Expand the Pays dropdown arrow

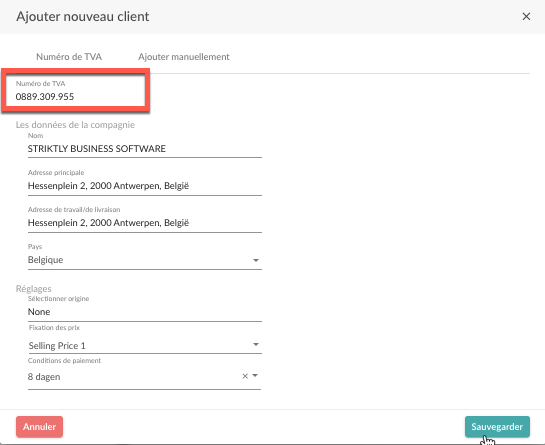click(256, 260)
